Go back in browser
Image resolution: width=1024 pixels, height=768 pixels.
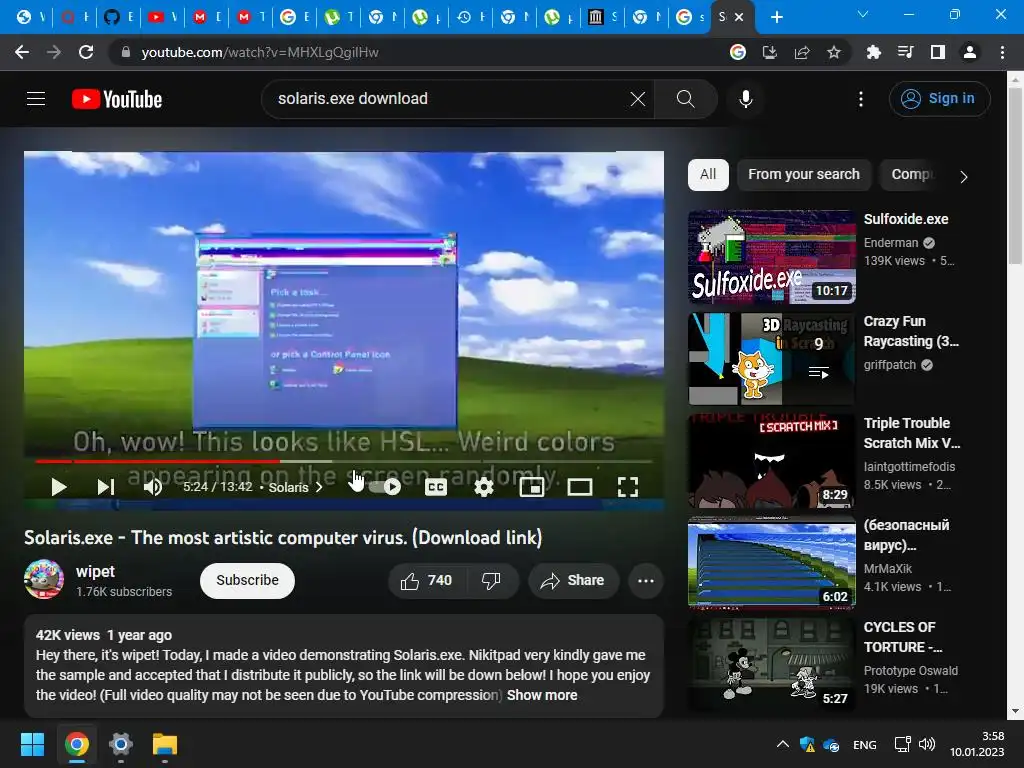pos(22,52)
